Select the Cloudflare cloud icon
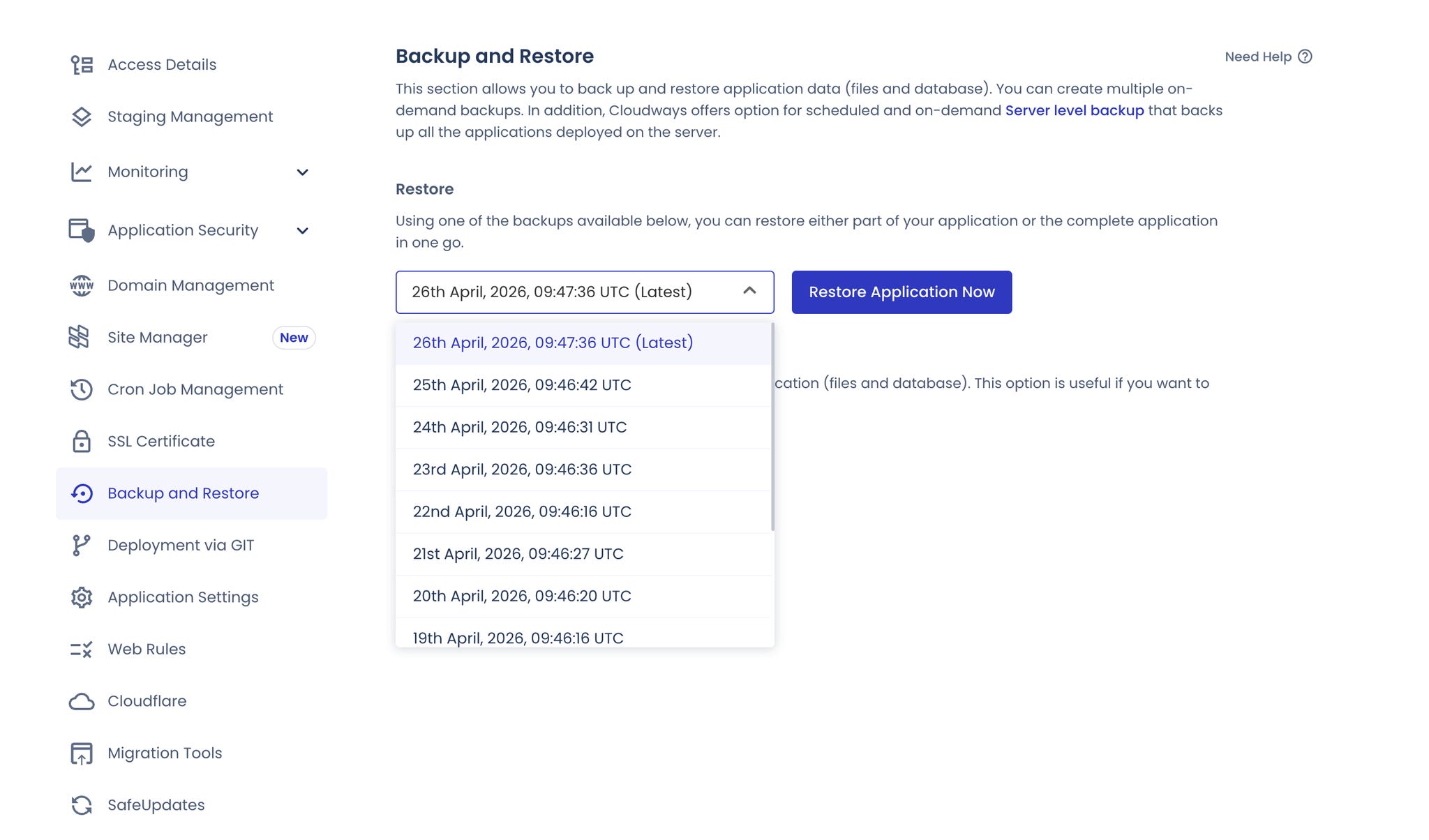Viewport: 1429px width, 840px height. [x=82, y=701]
